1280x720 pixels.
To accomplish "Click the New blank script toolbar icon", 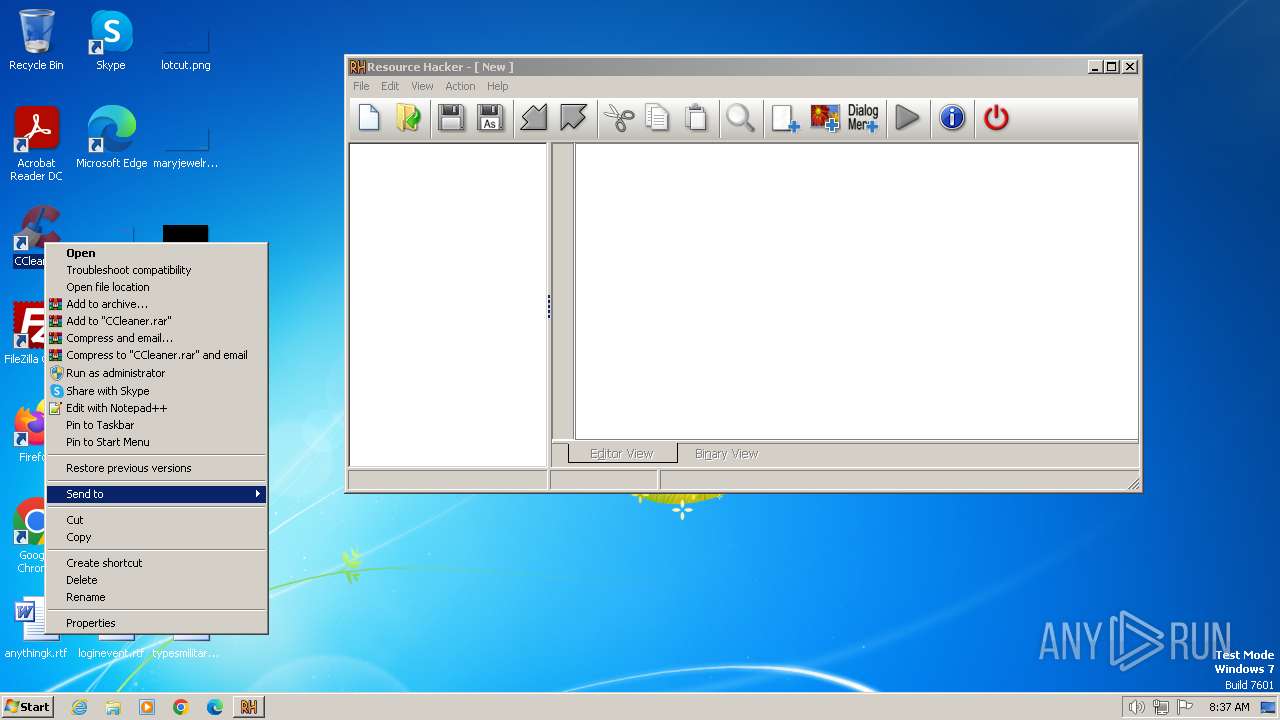I will (x=369, y=118).
